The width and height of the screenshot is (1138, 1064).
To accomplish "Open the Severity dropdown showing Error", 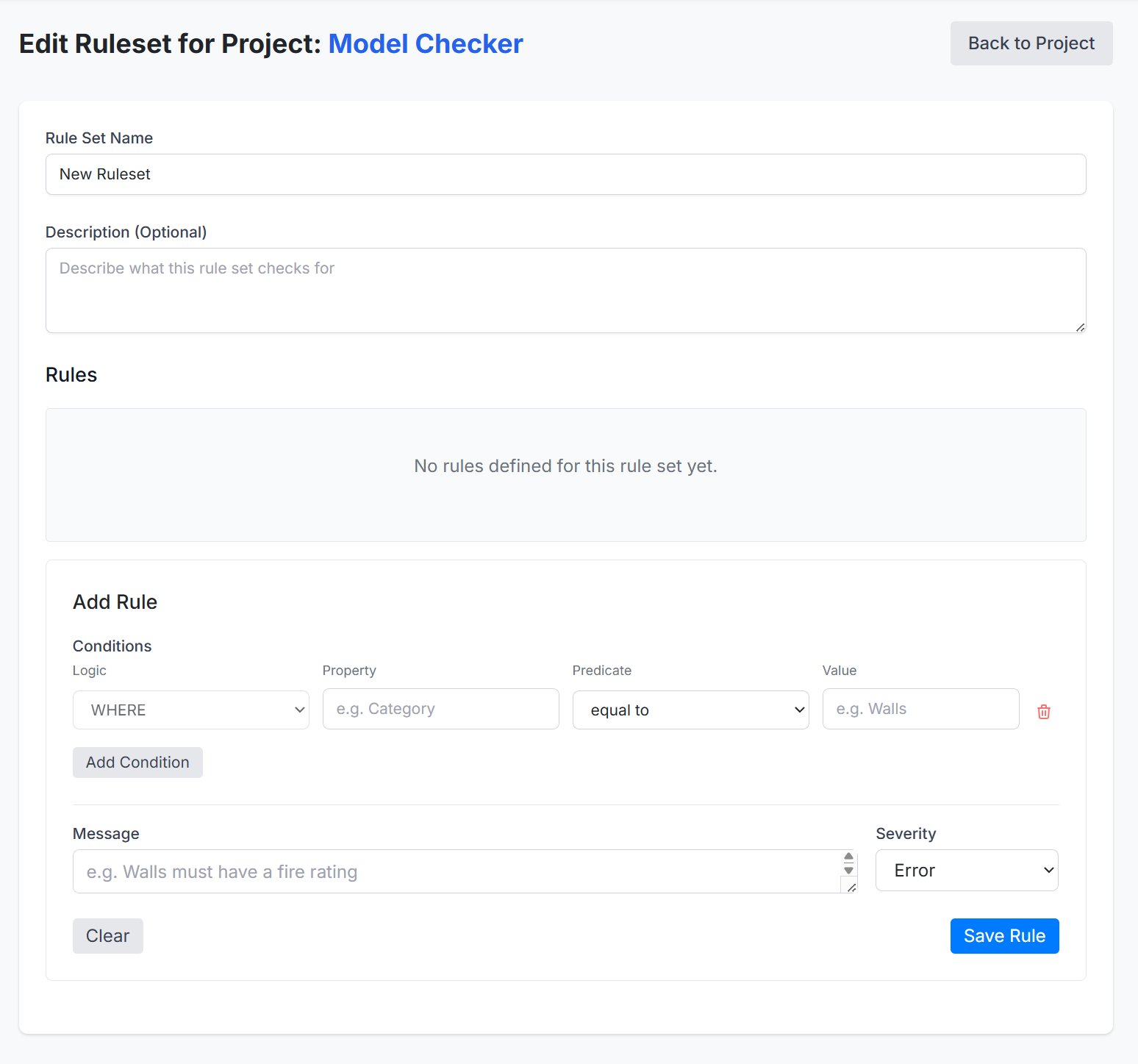I will 966,870.
